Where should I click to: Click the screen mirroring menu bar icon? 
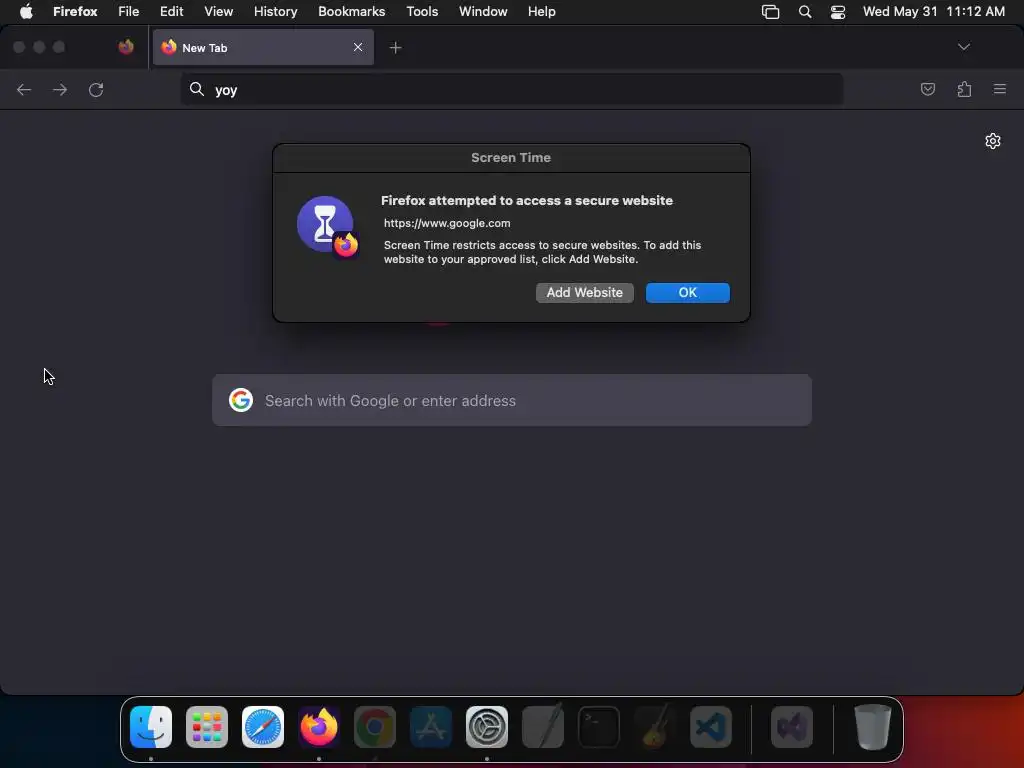point(771,12)
